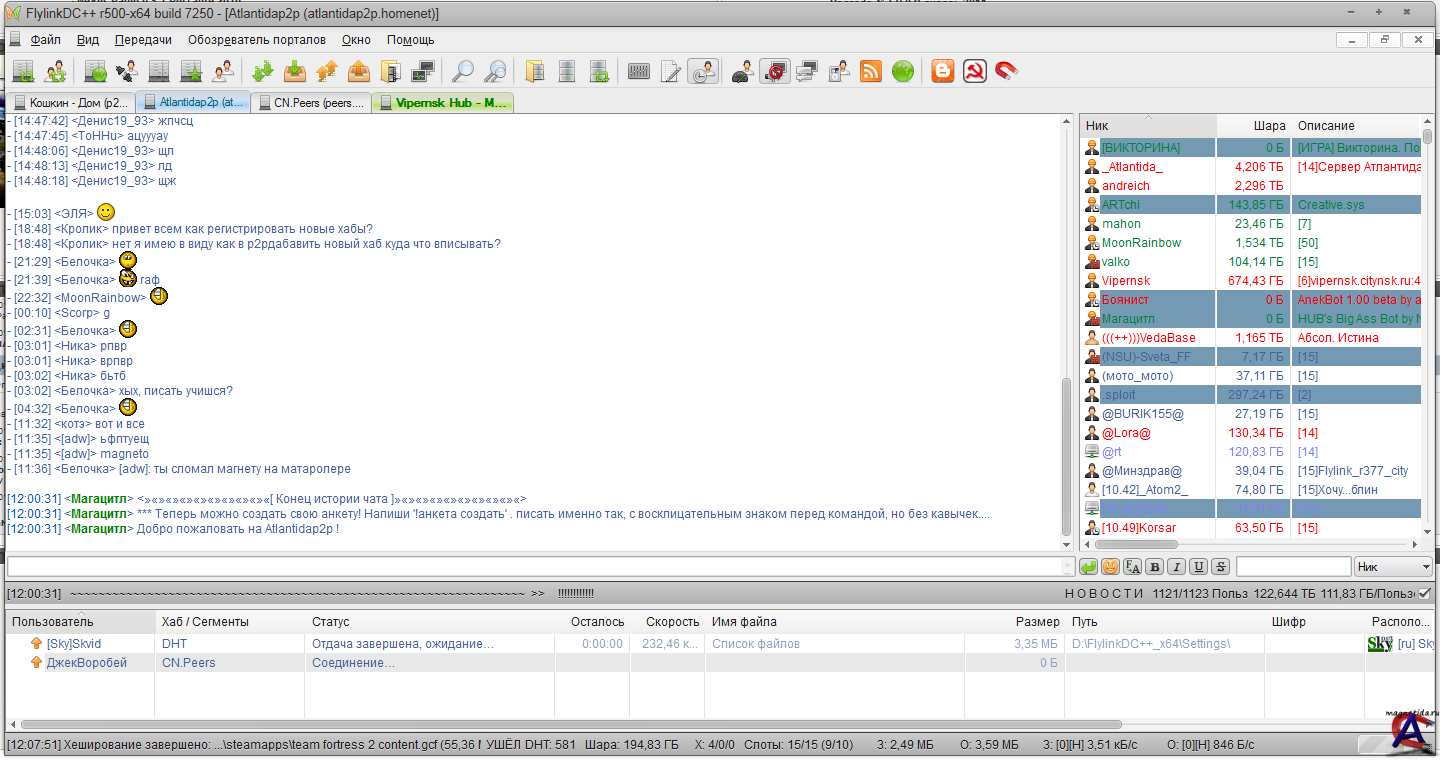Screen dimensions: 1440x760
Task: Click the hammer and sickle toolbar icon
Action: coord(974,71)
